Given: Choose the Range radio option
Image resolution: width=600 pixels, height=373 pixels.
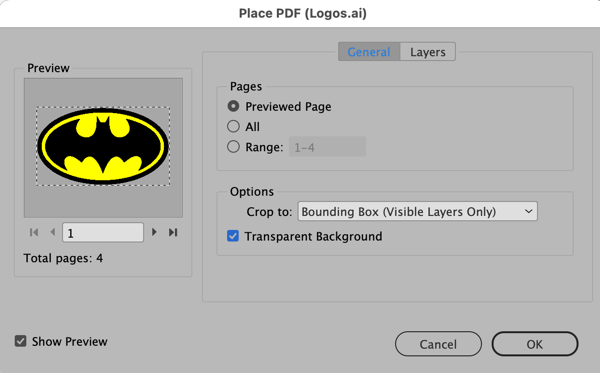Looking at the screenshot, I should 233,147.
